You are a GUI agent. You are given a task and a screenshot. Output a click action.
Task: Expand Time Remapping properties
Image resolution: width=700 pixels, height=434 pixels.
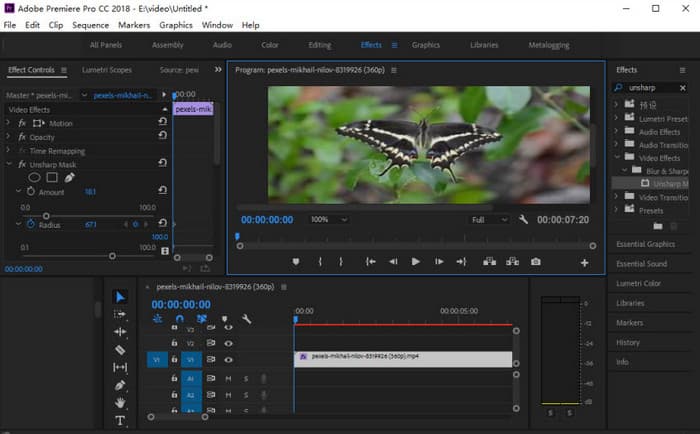pyautogui.click(x=8, y=150)
